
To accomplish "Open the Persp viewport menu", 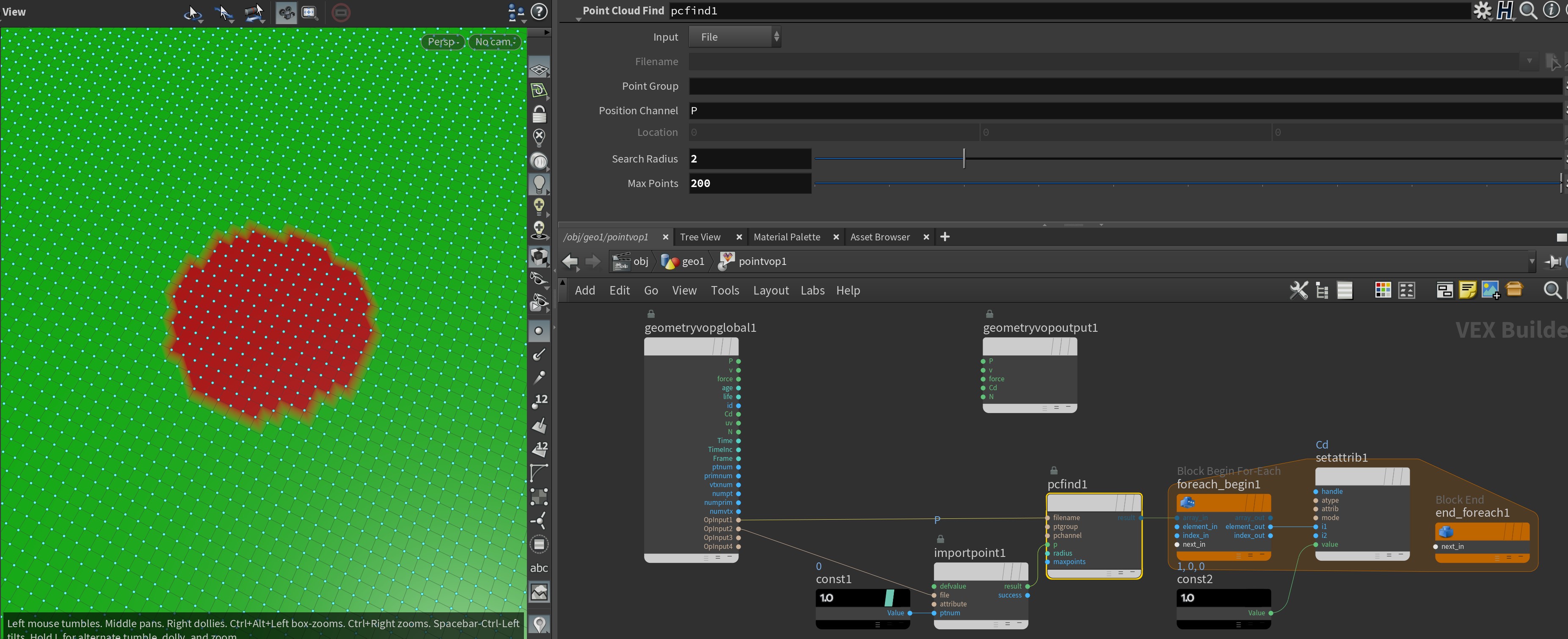I will click(x=443, y=41).
